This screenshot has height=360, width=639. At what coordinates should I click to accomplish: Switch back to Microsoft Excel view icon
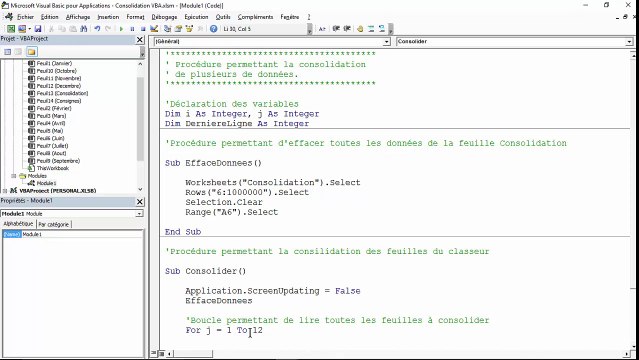[x=11, y=29]
